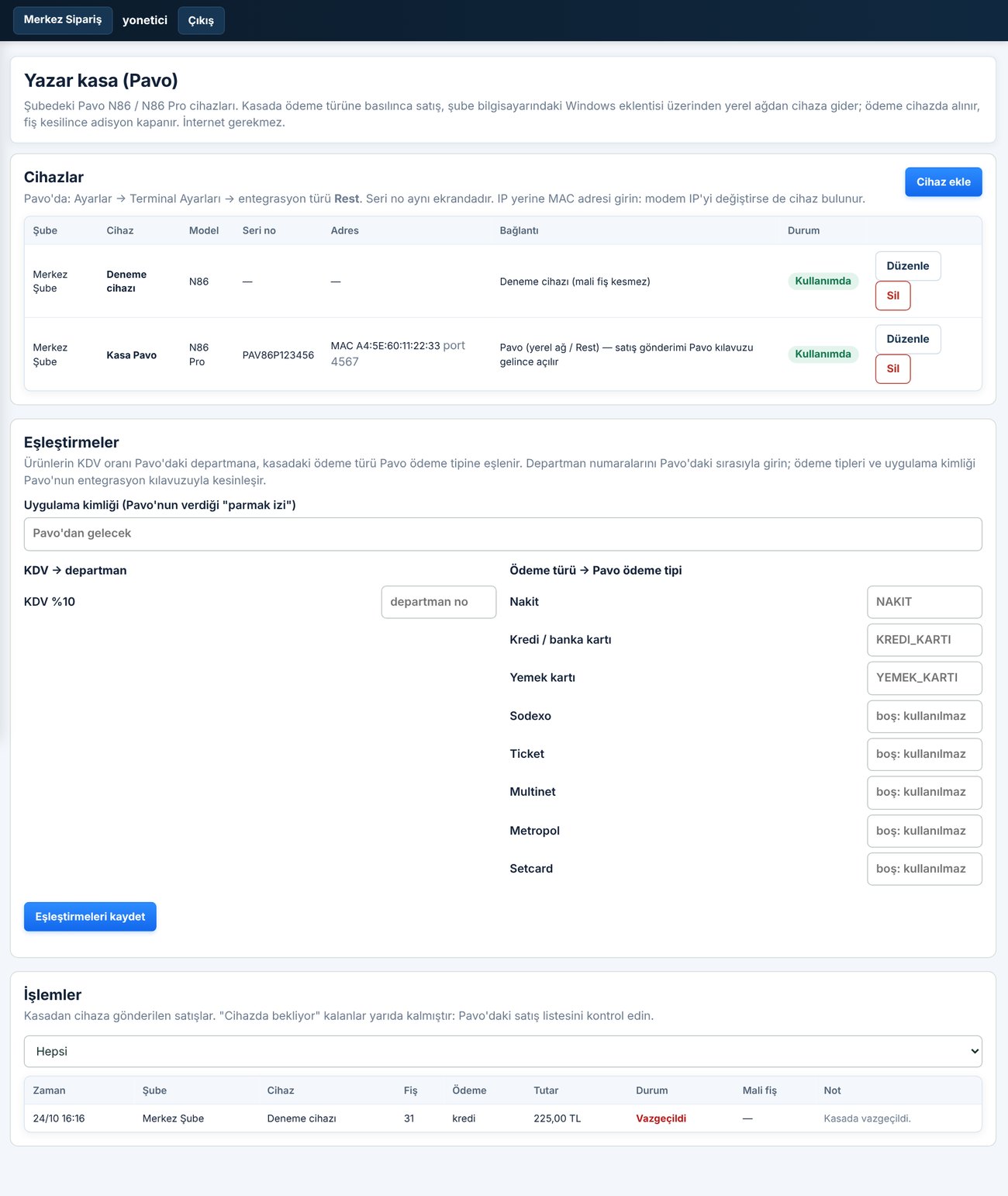Click the Durum column header in İşlemler table
1008x1196 pixels.
(651, 1091)
